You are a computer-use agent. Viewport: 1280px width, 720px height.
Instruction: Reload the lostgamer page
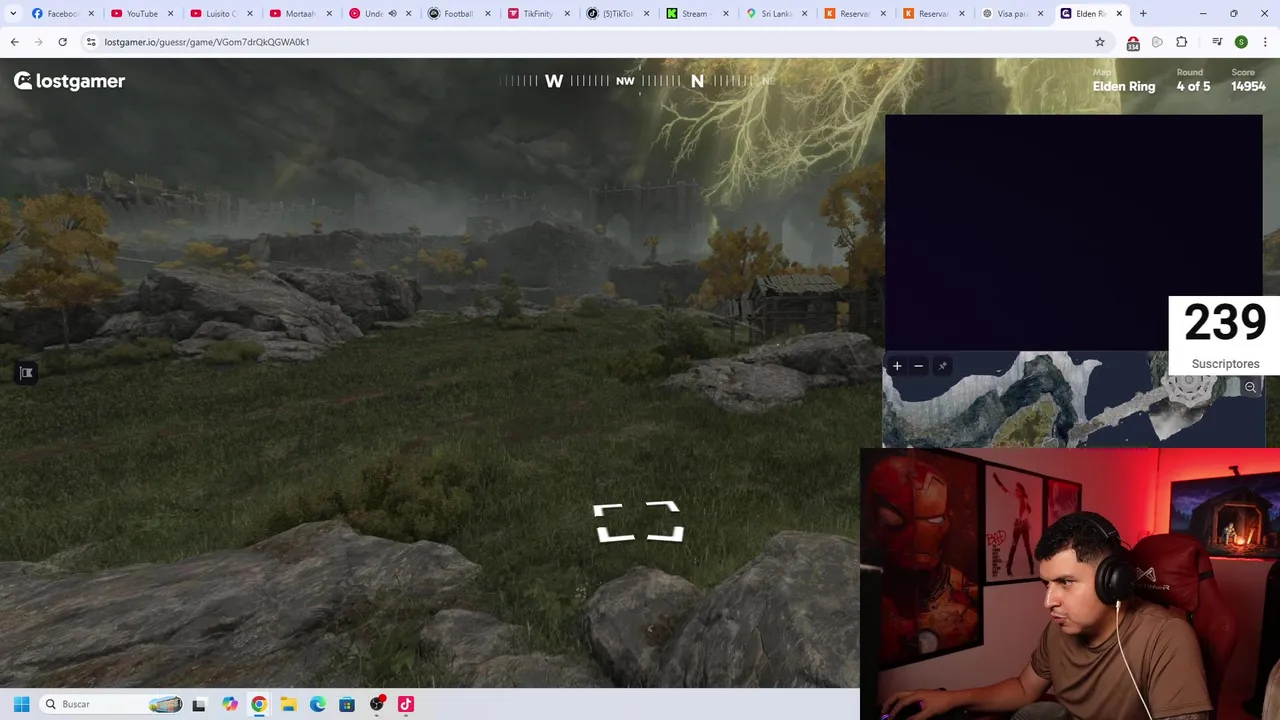(62, 42)
